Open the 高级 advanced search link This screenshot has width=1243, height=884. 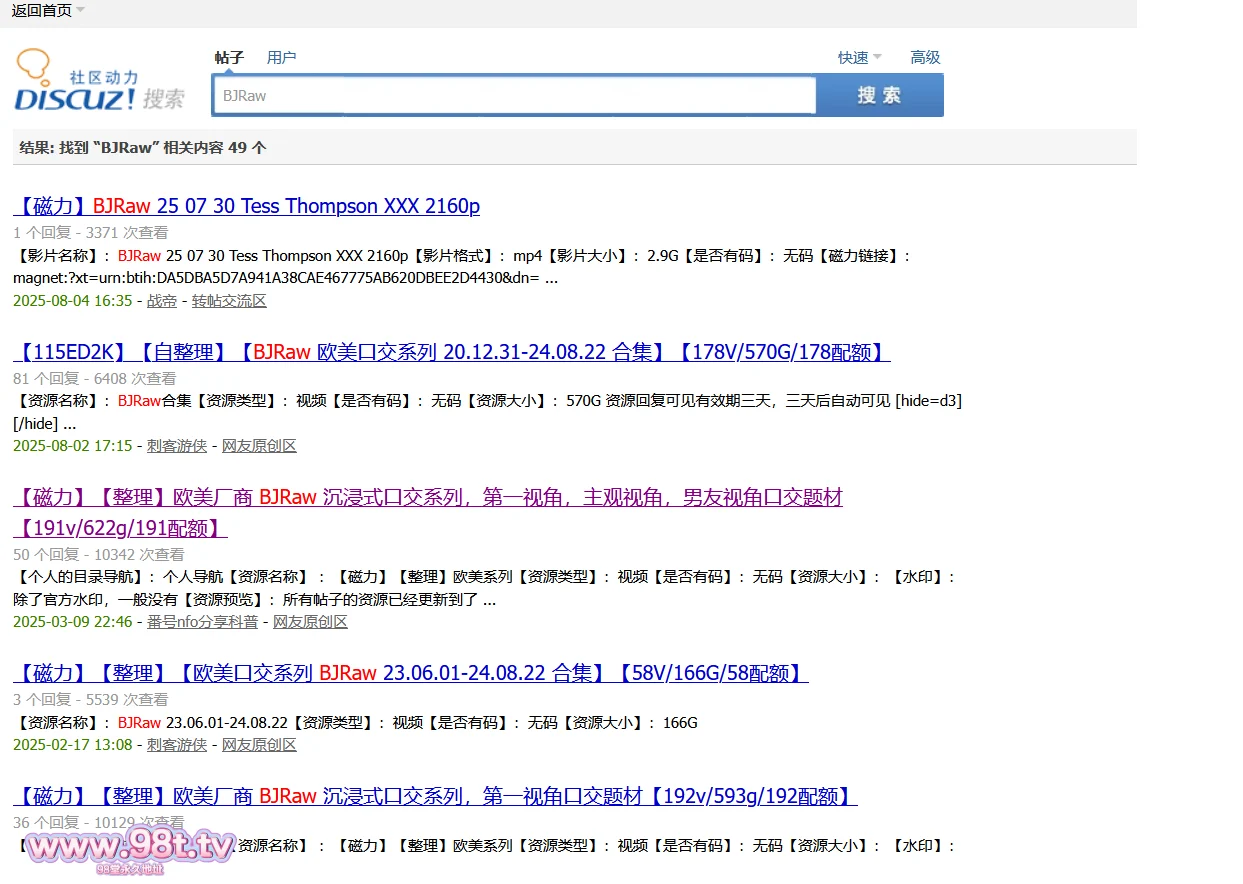(925, 58)
